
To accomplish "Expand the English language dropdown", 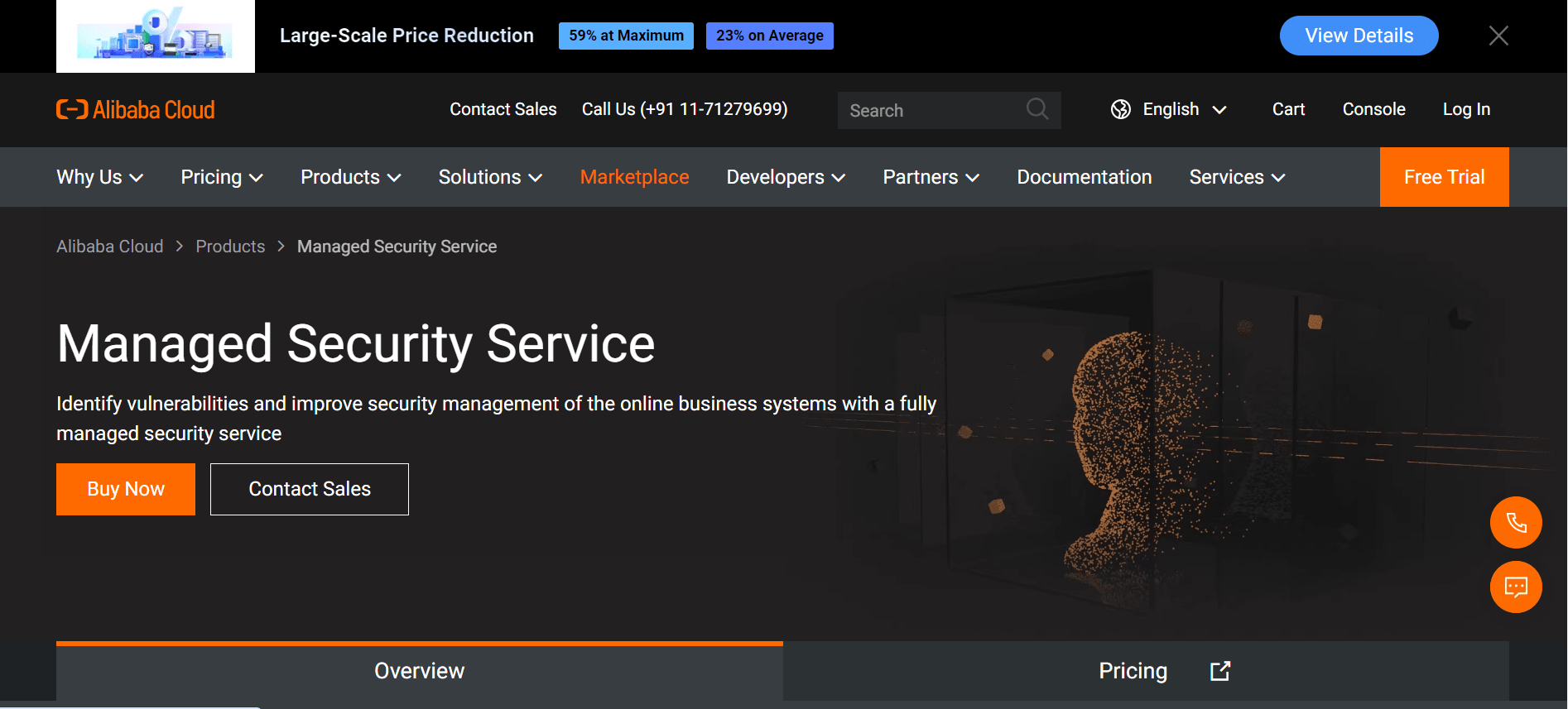I will tap(1185, 109).
